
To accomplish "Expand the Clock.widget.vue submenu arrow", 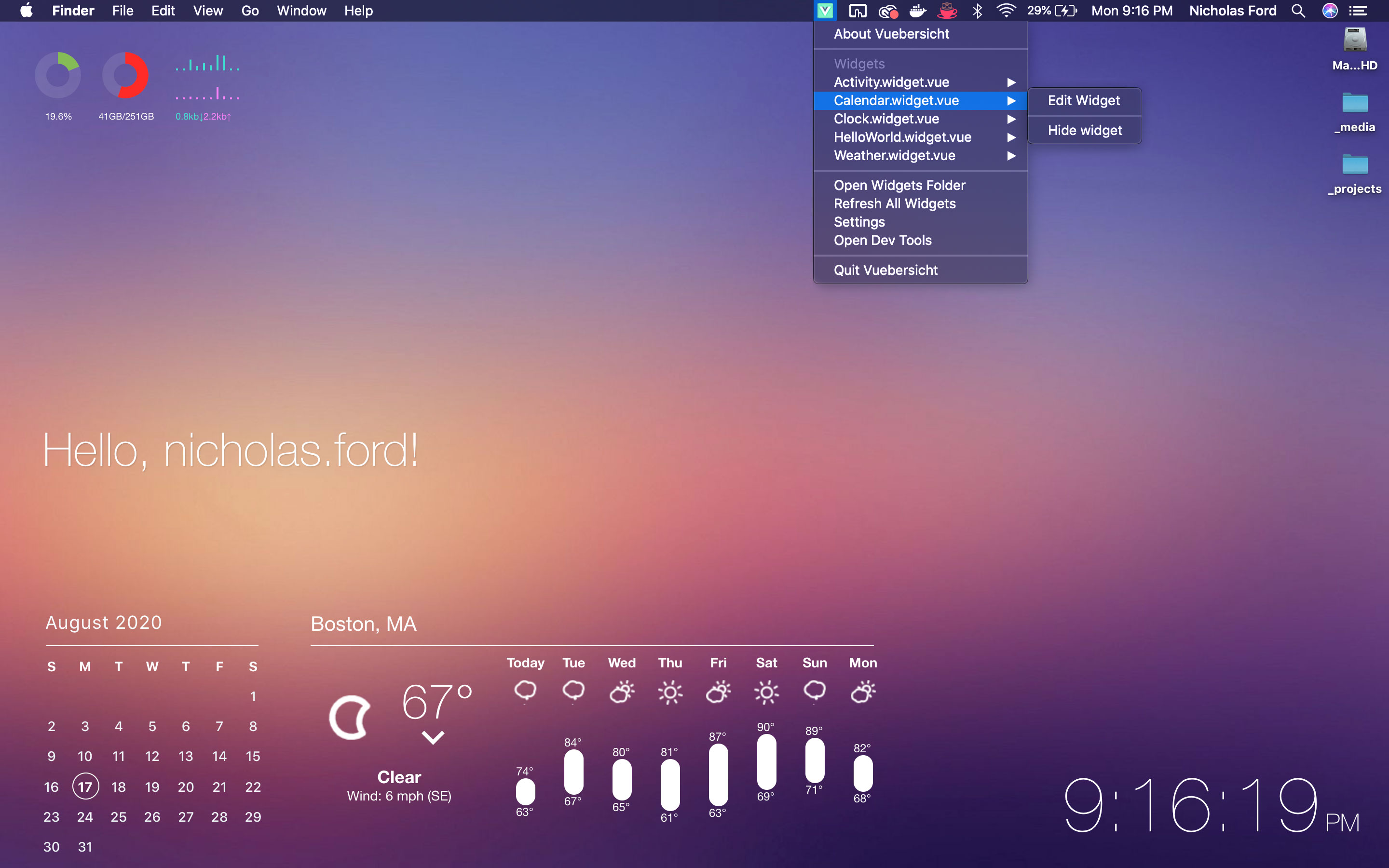I will (1011, 119).
